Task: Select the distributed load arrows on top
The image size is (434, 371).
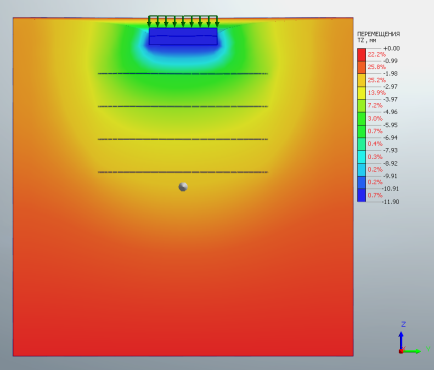Action: click(183, 21)
